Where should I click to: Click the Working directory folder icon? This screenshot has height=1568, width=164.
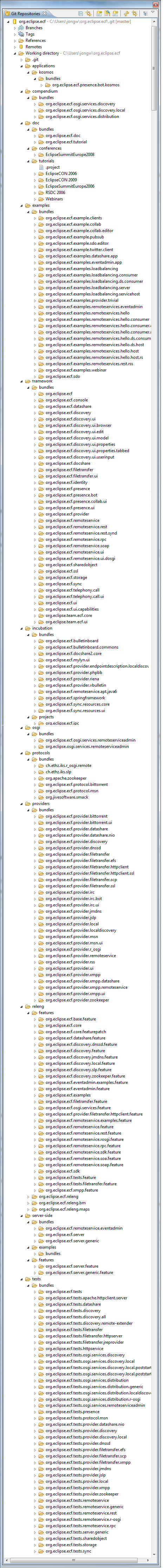pos(21,53)
